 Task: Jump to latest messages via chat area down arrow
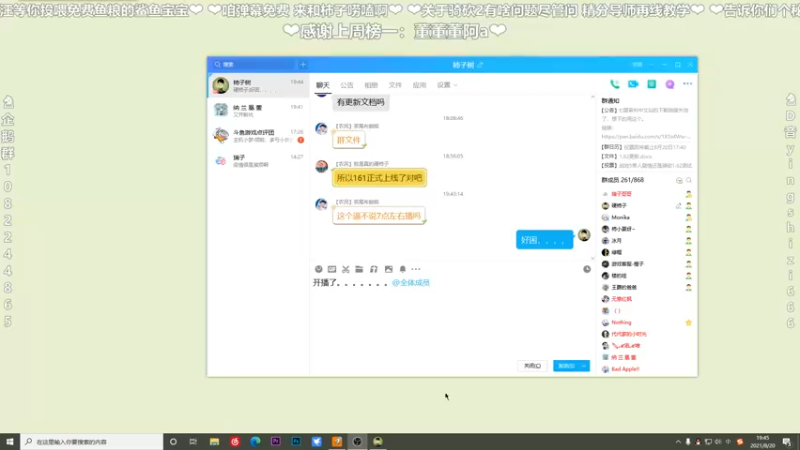point(592,258)
